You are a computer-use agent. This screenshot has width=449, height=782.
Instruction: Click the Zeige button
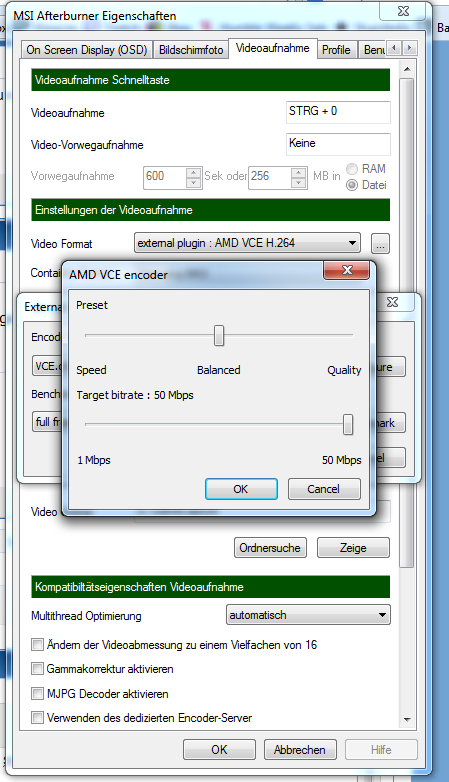353,548
